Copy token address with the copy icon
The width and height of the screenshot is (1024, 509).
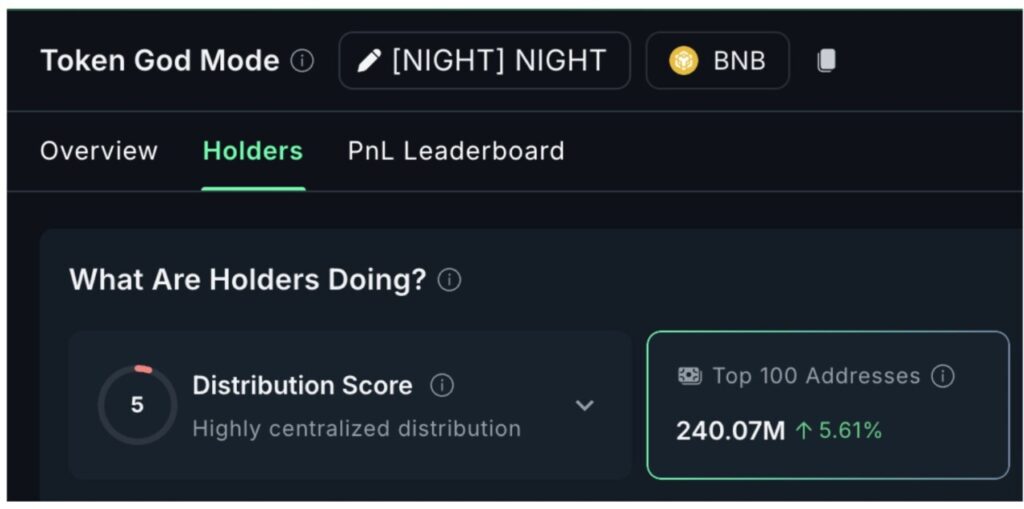tap(826, 61)
